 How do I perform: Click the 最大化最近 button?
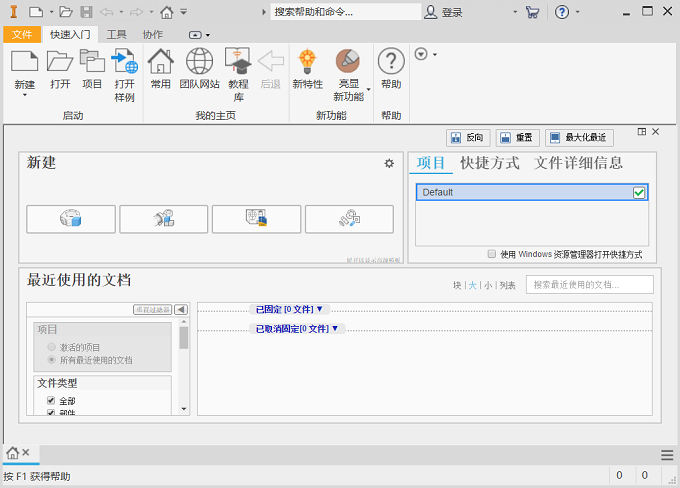point(579,138)
